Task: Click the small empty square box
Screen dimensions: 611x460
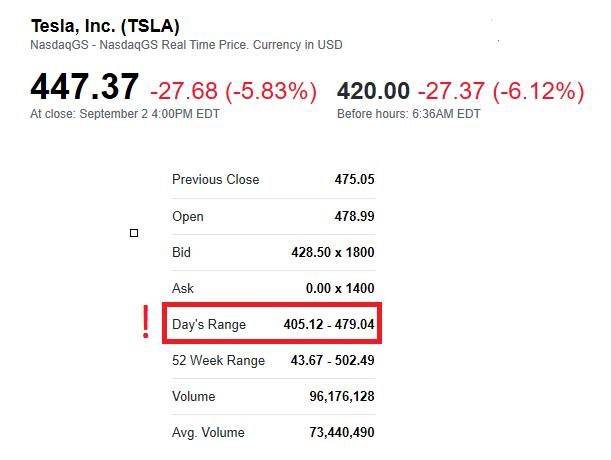Action: (134, 233)
